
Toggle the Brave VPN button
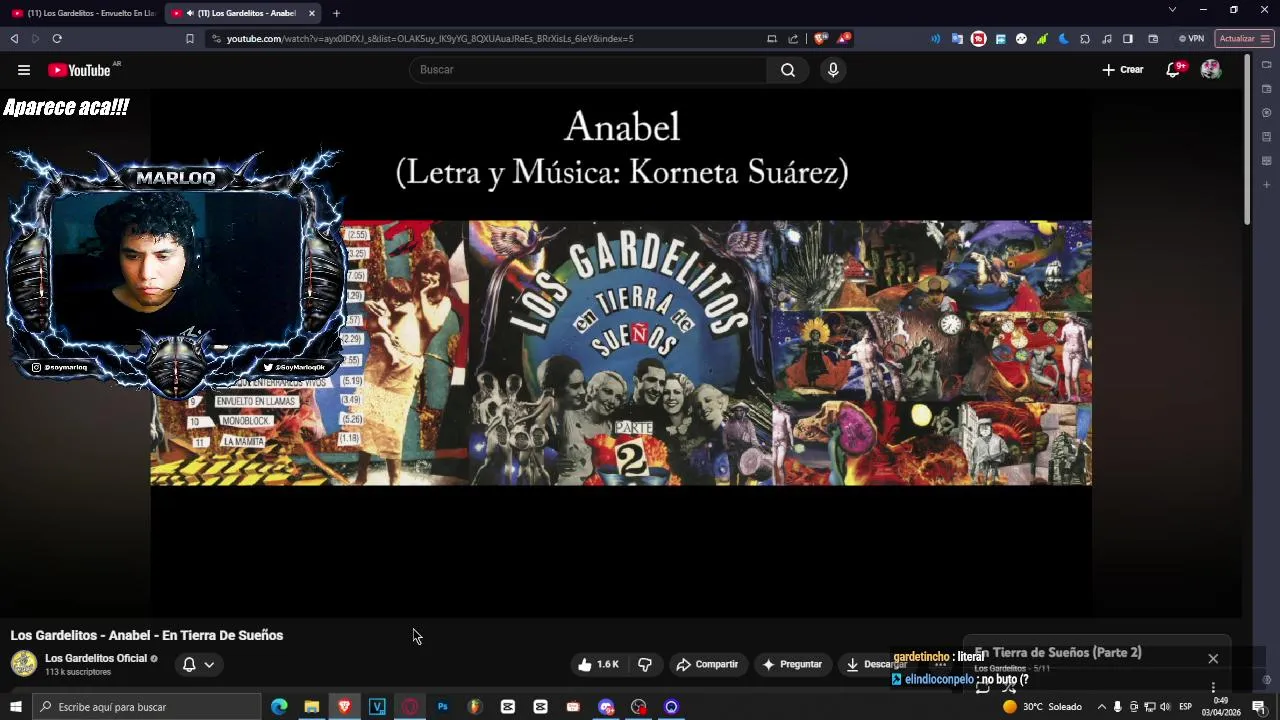1191,39
